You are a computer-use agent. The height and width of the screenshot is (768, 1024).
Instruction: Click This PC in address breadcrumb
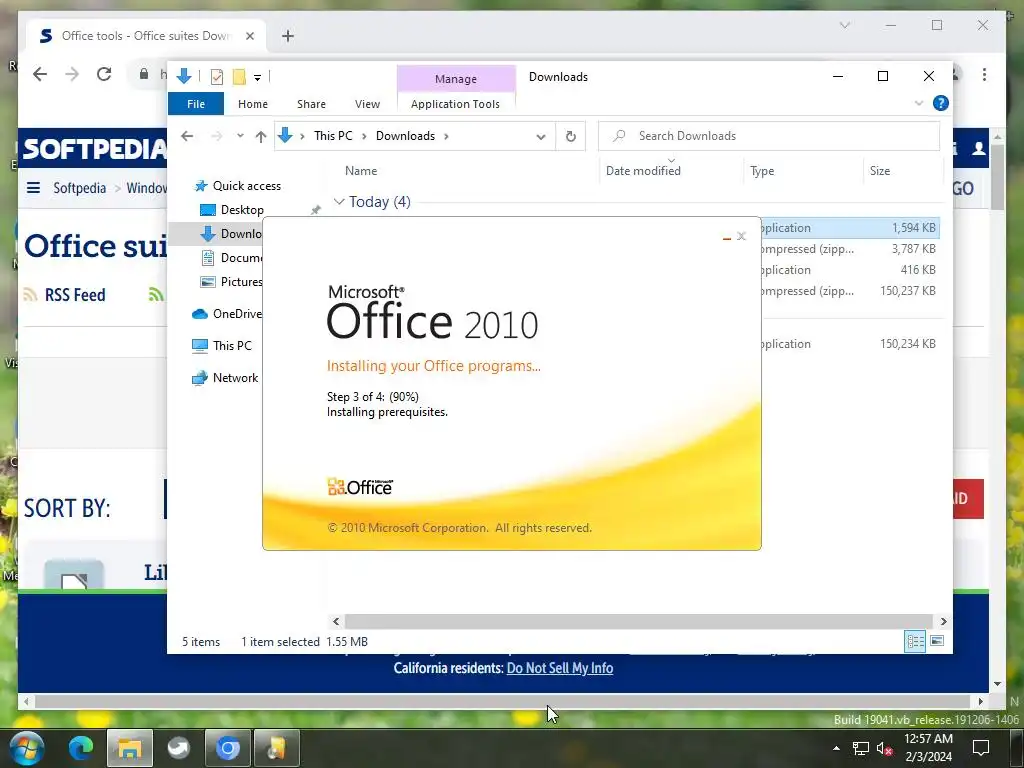pos(333,136)
